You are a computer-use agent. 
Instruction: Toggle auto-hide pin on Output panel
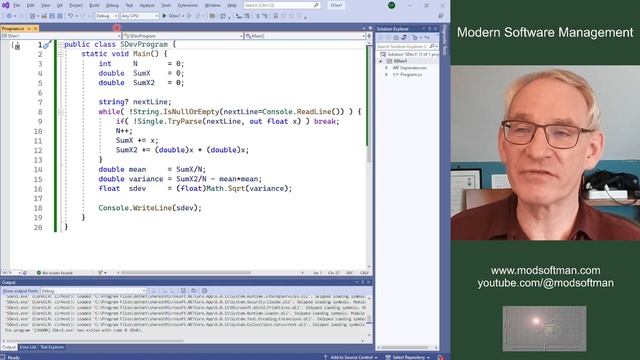coord(362,282)
